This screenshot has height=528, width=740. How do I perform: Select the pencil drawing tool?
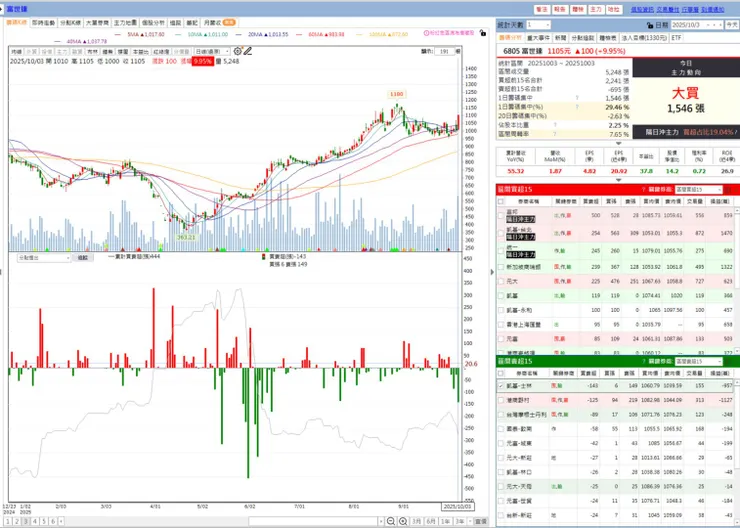248,51
